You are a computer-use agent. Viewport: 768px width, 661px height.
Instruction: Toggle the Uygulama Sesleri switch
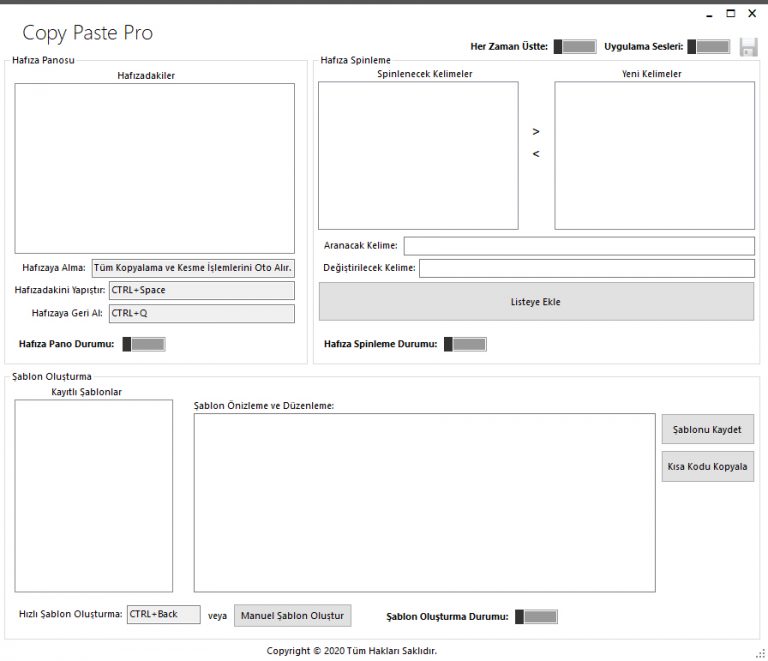708,47
